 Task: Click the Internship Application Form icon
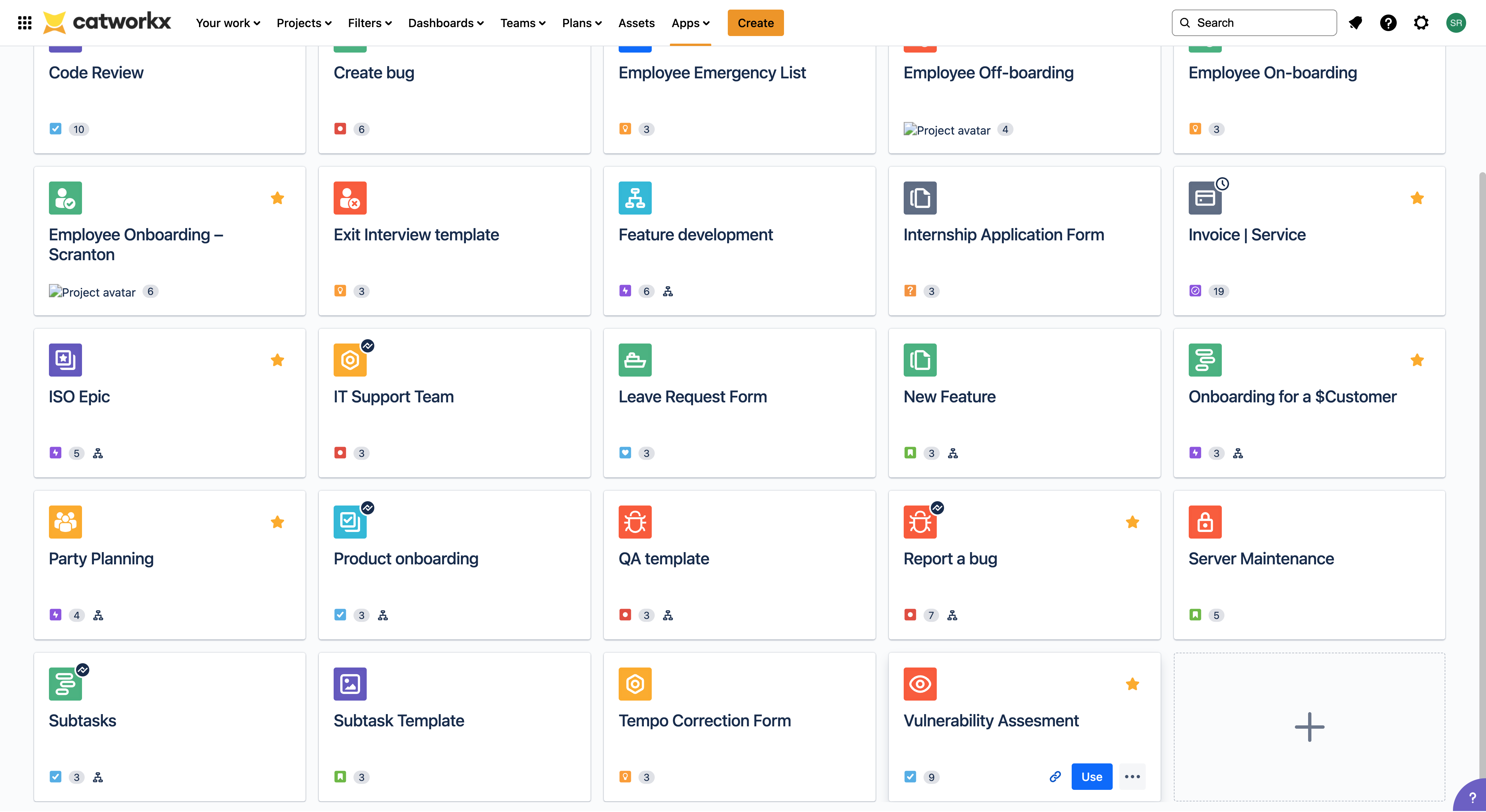coord(920,198)
